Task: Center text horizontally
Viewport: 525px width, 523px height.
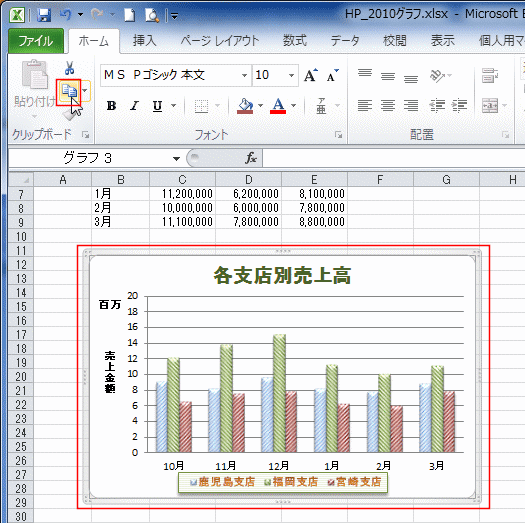Action: (388, 106)
